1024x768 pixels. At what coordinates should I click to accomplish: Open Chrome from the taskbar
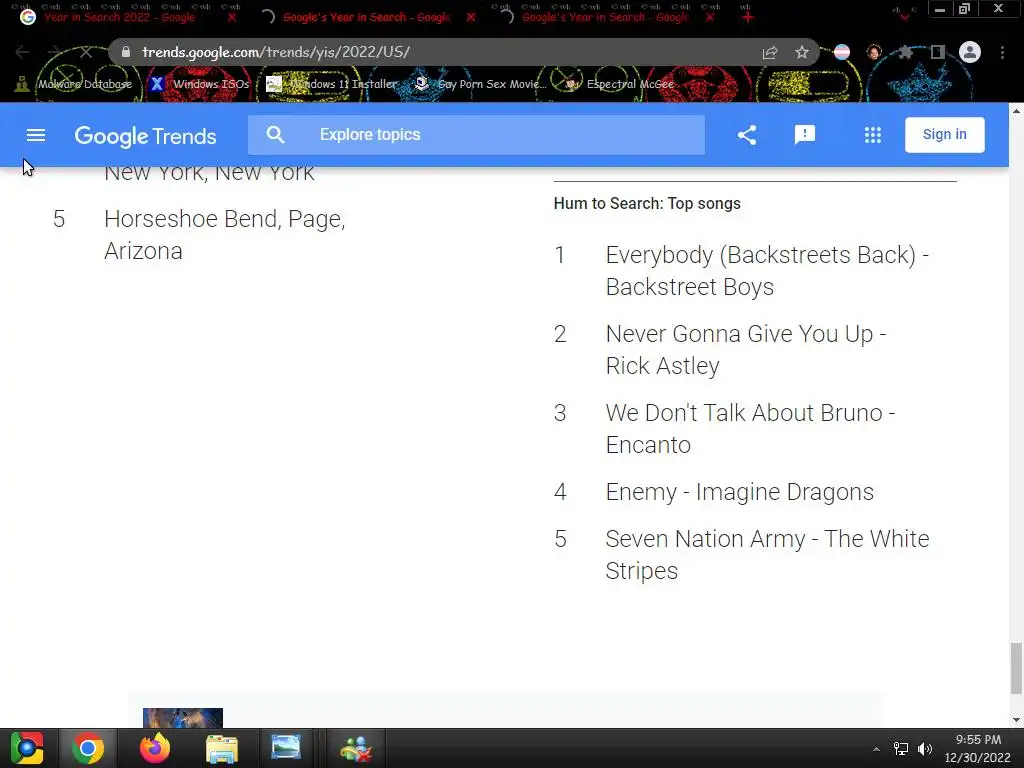pyautogui.click(x=88, y=748)
